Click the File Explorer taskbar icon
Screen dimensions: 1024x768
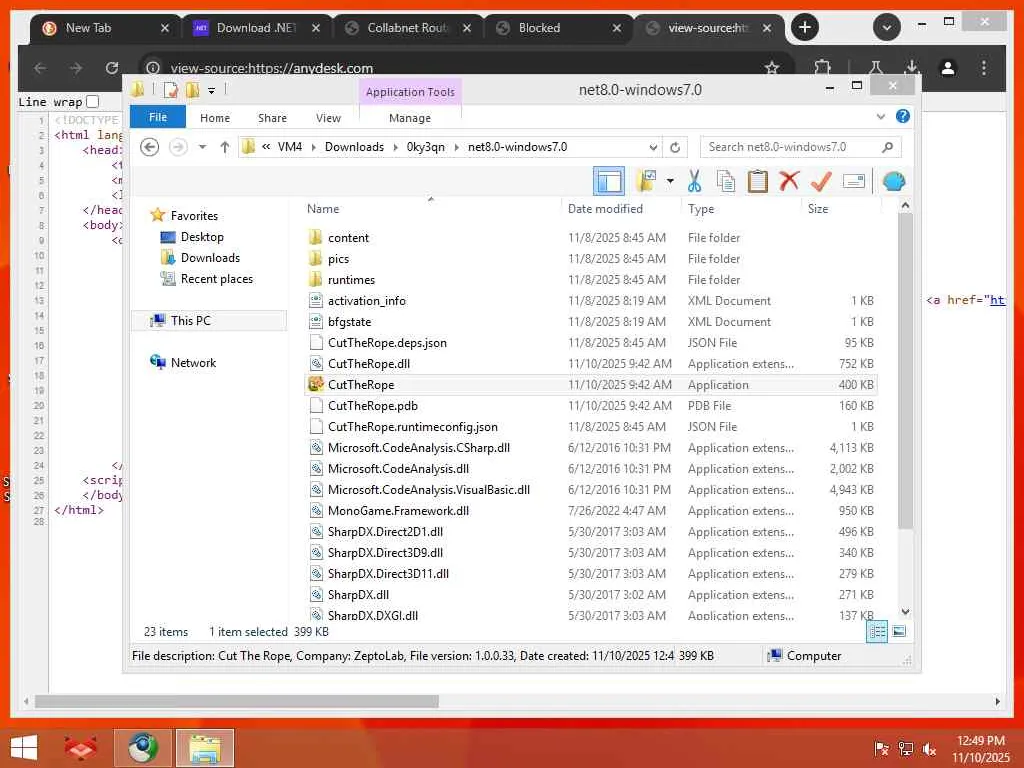(204, 748)
